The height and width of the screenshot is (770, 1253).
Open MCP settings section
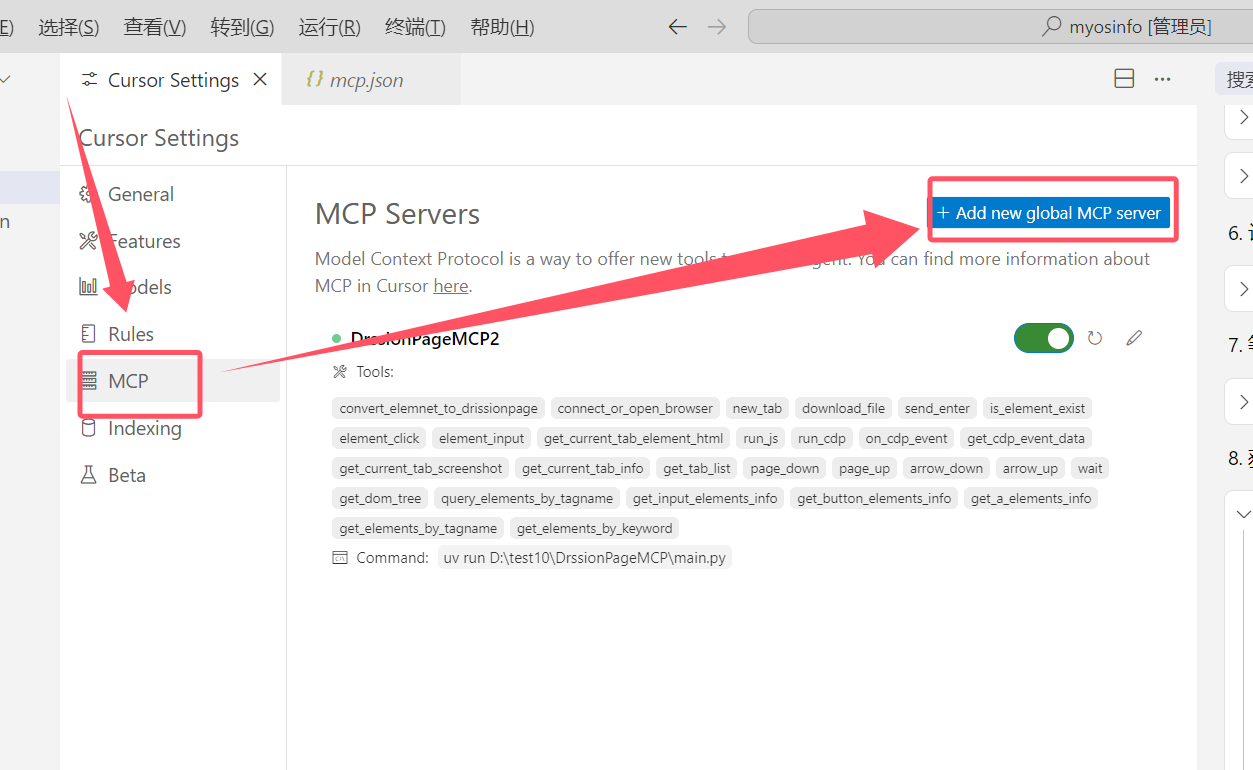(x=173, y=381)
